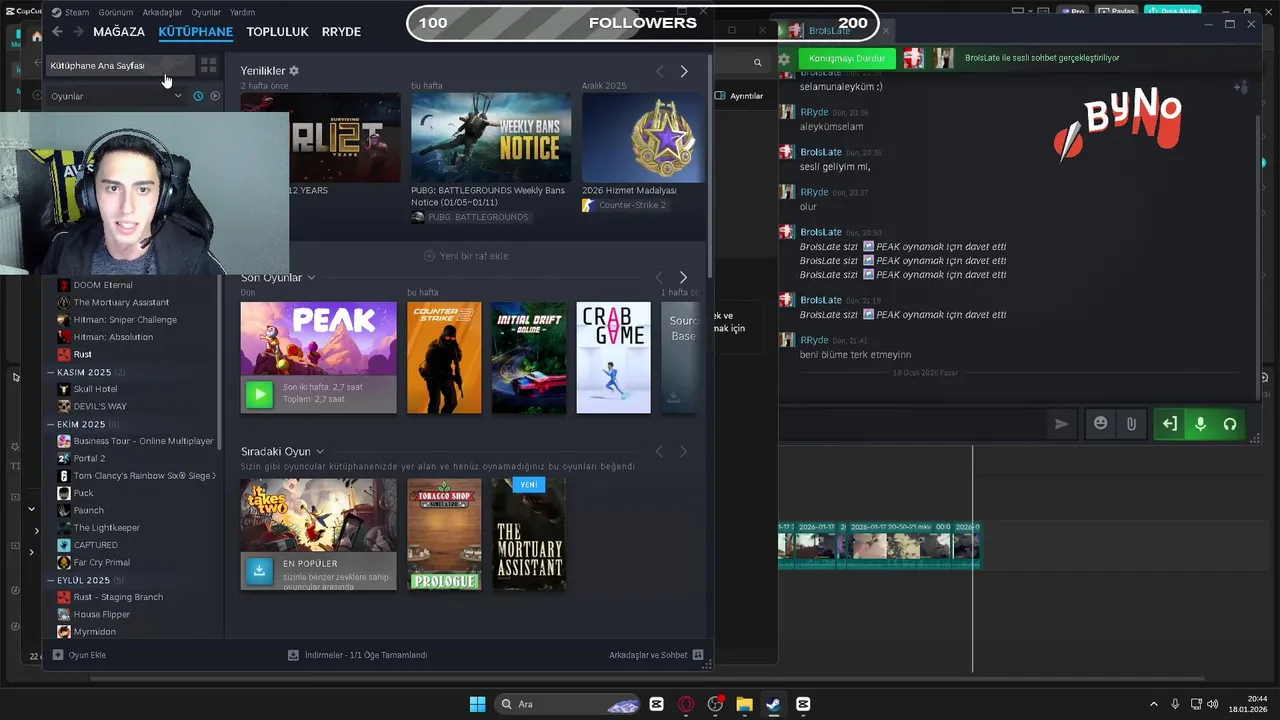
Task: Select House Flipper in the game list
Action: (102, 614)
